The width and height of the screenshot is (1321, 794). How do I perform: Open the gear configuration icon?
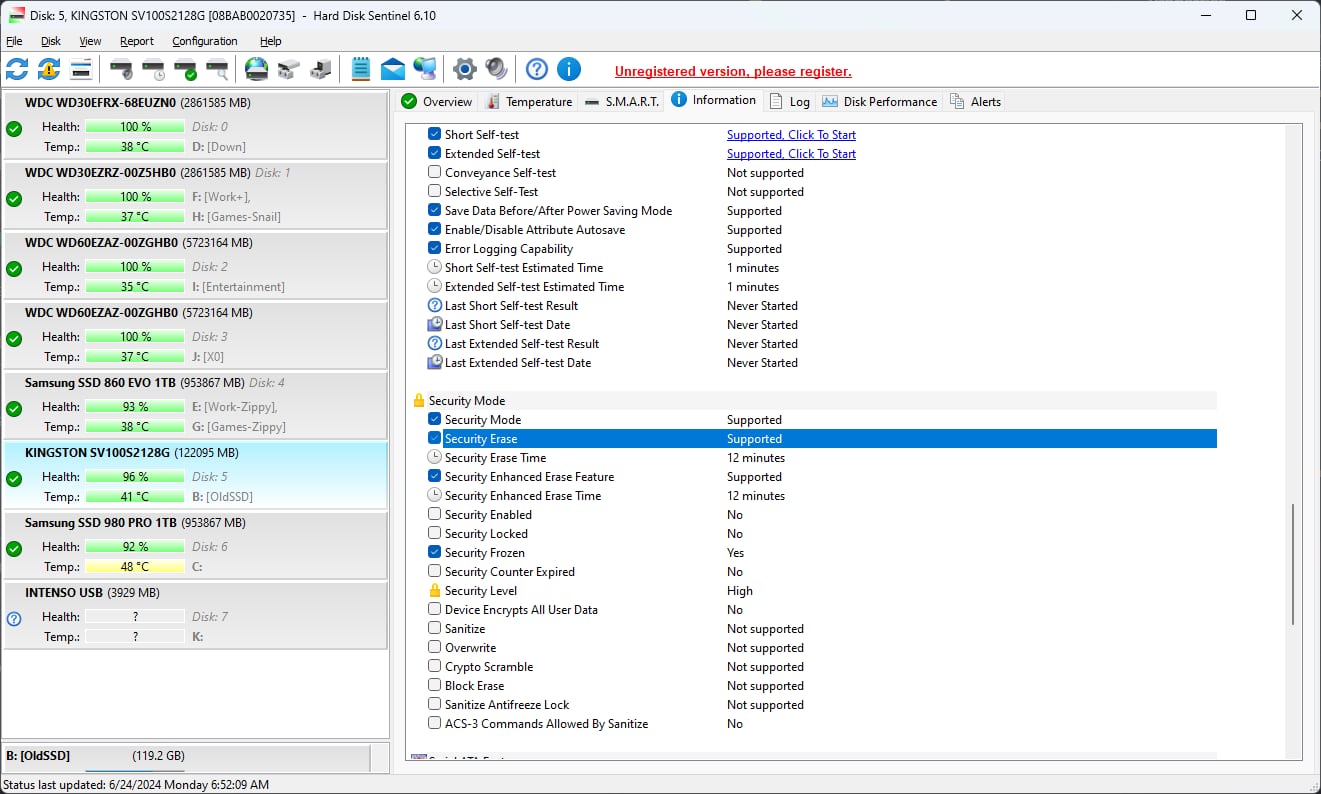[465, 69]
